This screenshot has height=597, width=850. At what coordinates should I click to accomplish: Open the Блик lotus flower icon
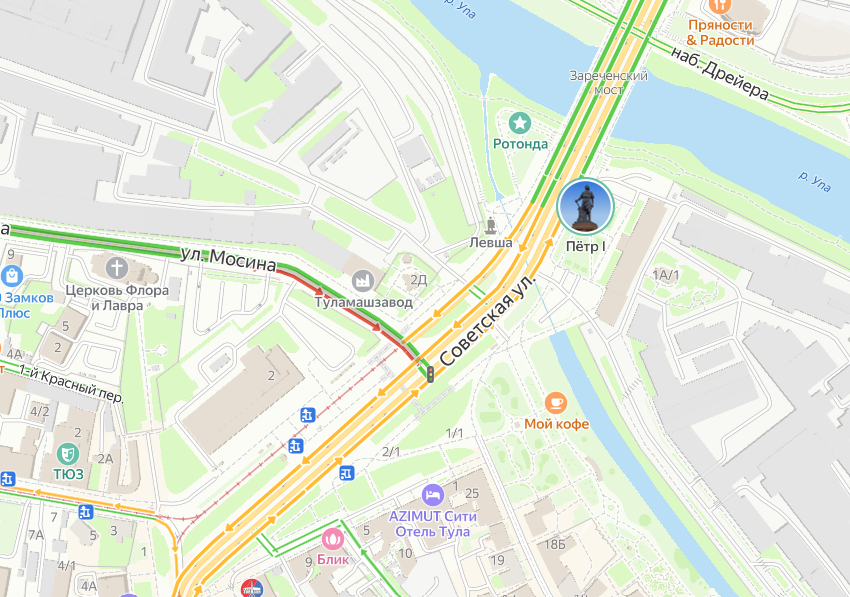click(332, 539)
